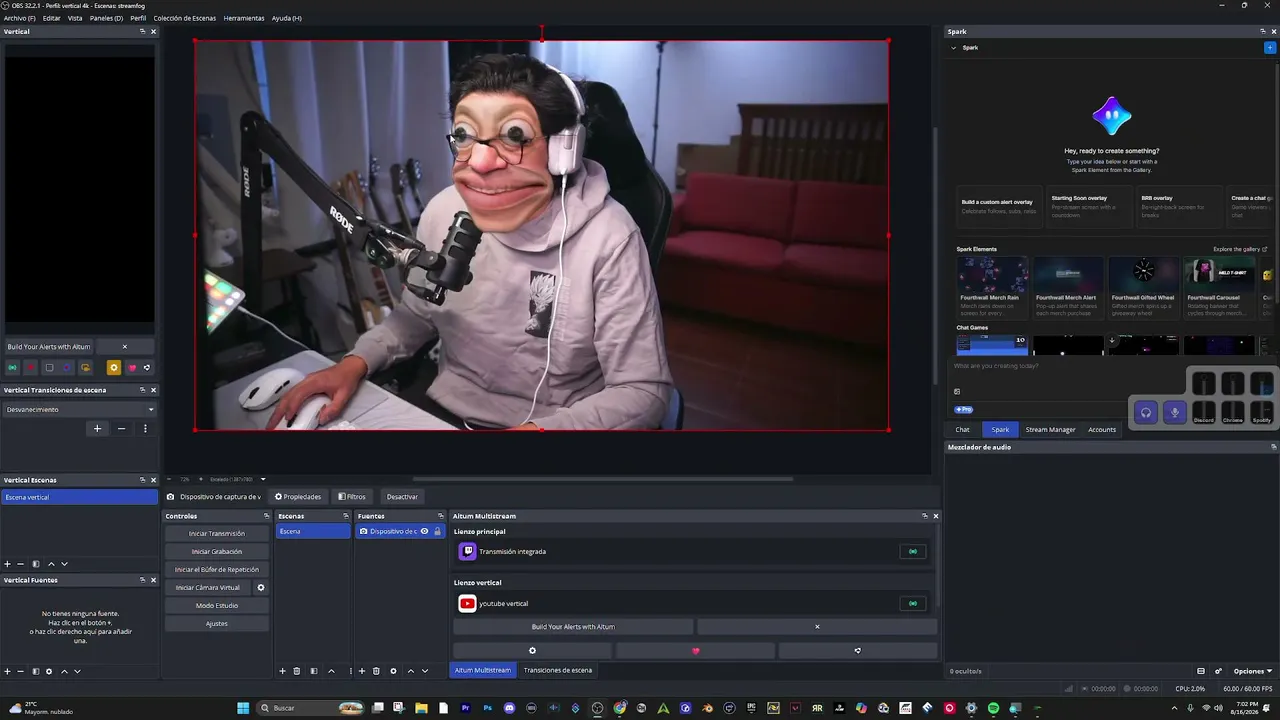Viewport: 1280px width, 720px height.
Task: Add a source in Vertical Fuentes dock
Action: (7, 671)
